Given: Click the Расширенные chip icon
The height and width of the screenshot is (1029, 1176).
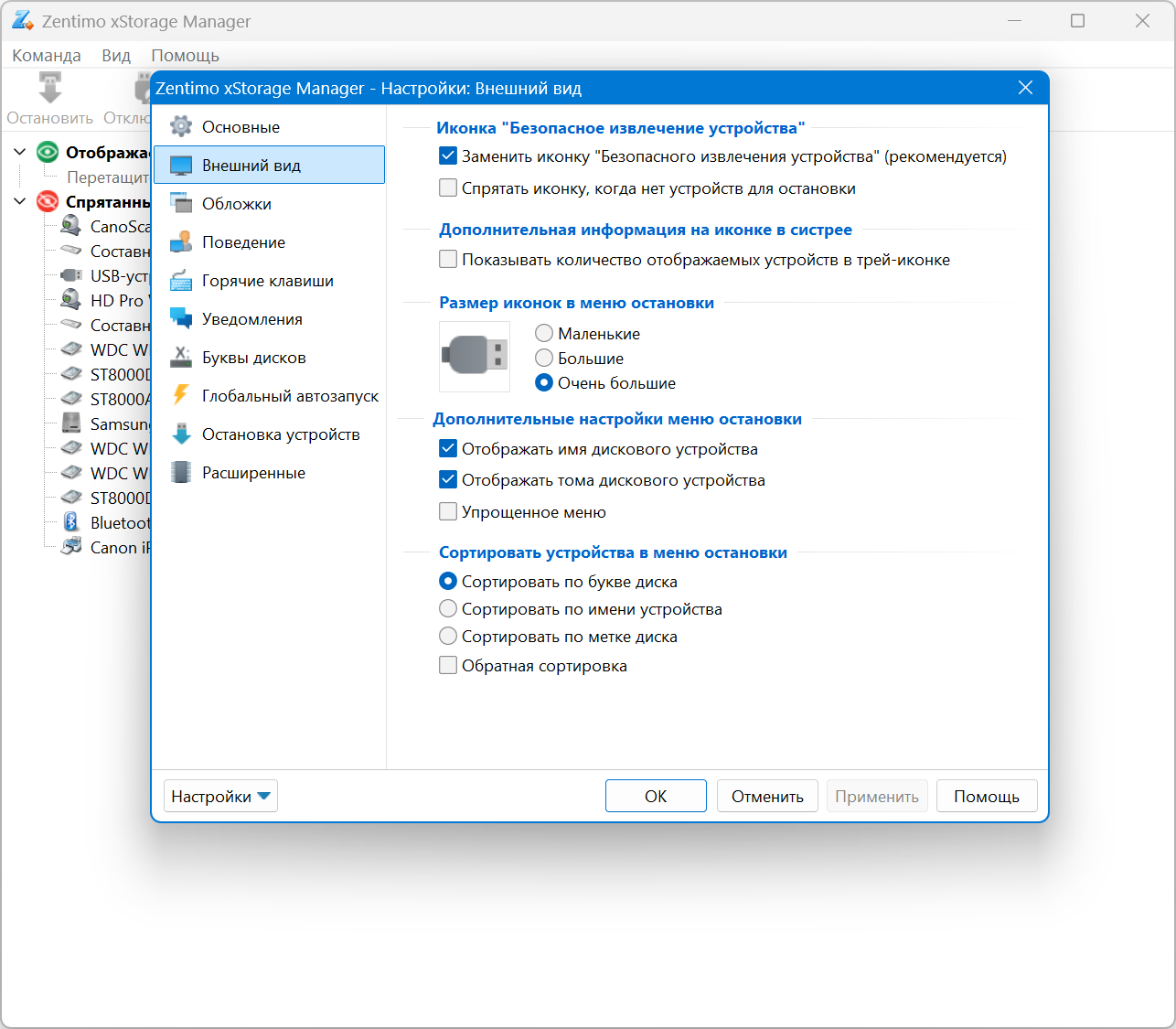Looking at the screenshot, I should click(181, 473).
